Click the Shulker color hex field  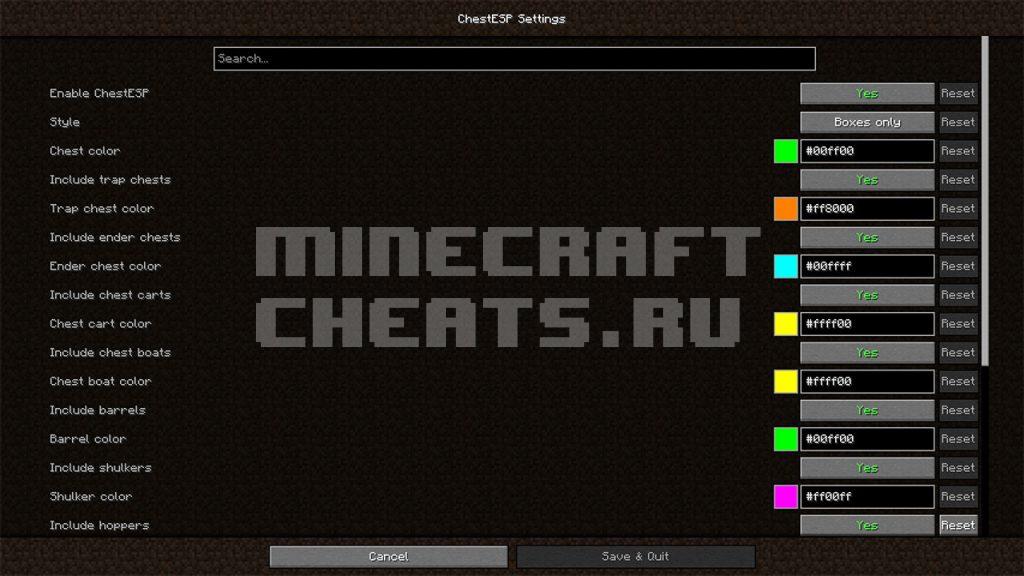click(867, 496)
